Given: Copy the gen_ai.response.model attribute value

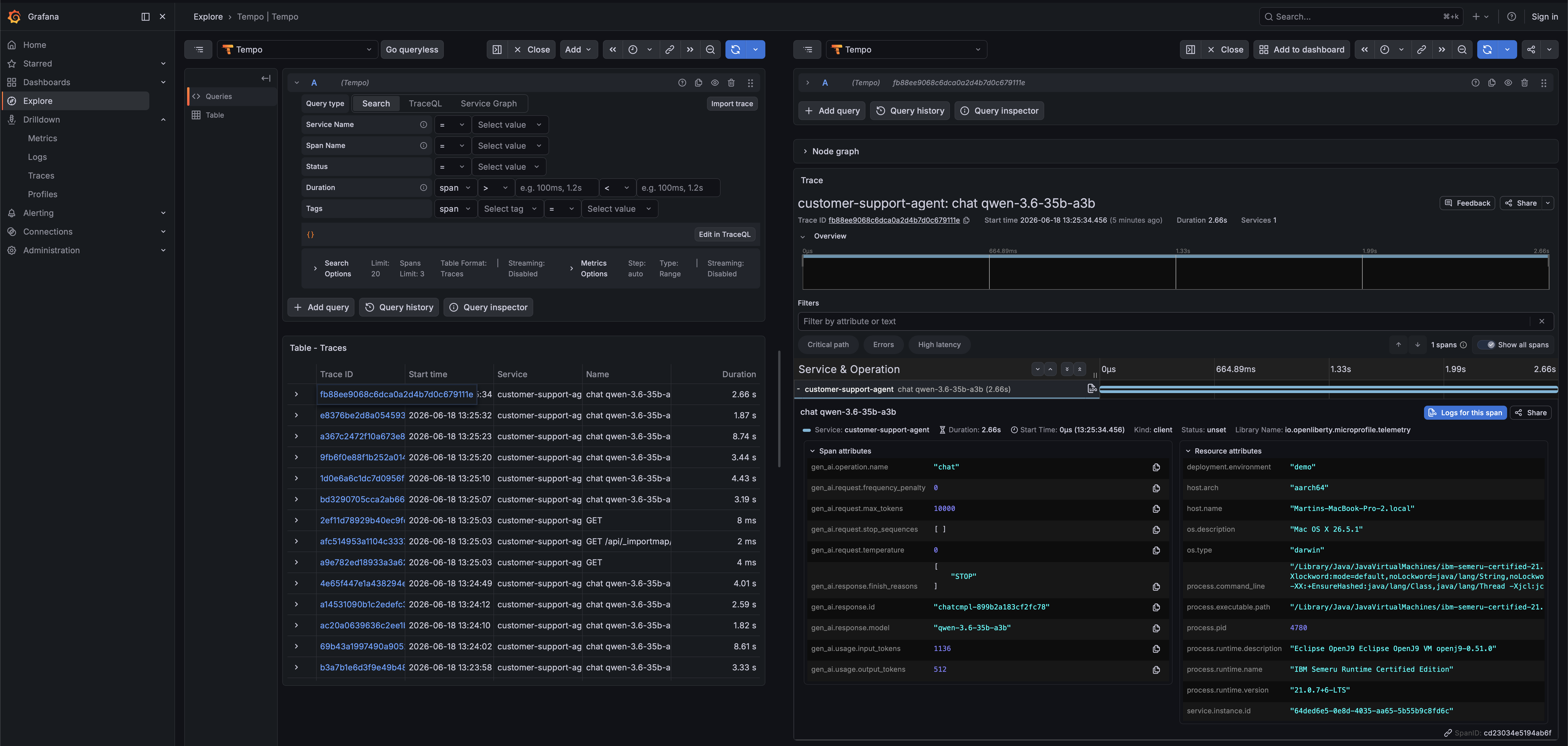Looking at the screenshot, I should pyautogui.click(x=1156, y=628).
